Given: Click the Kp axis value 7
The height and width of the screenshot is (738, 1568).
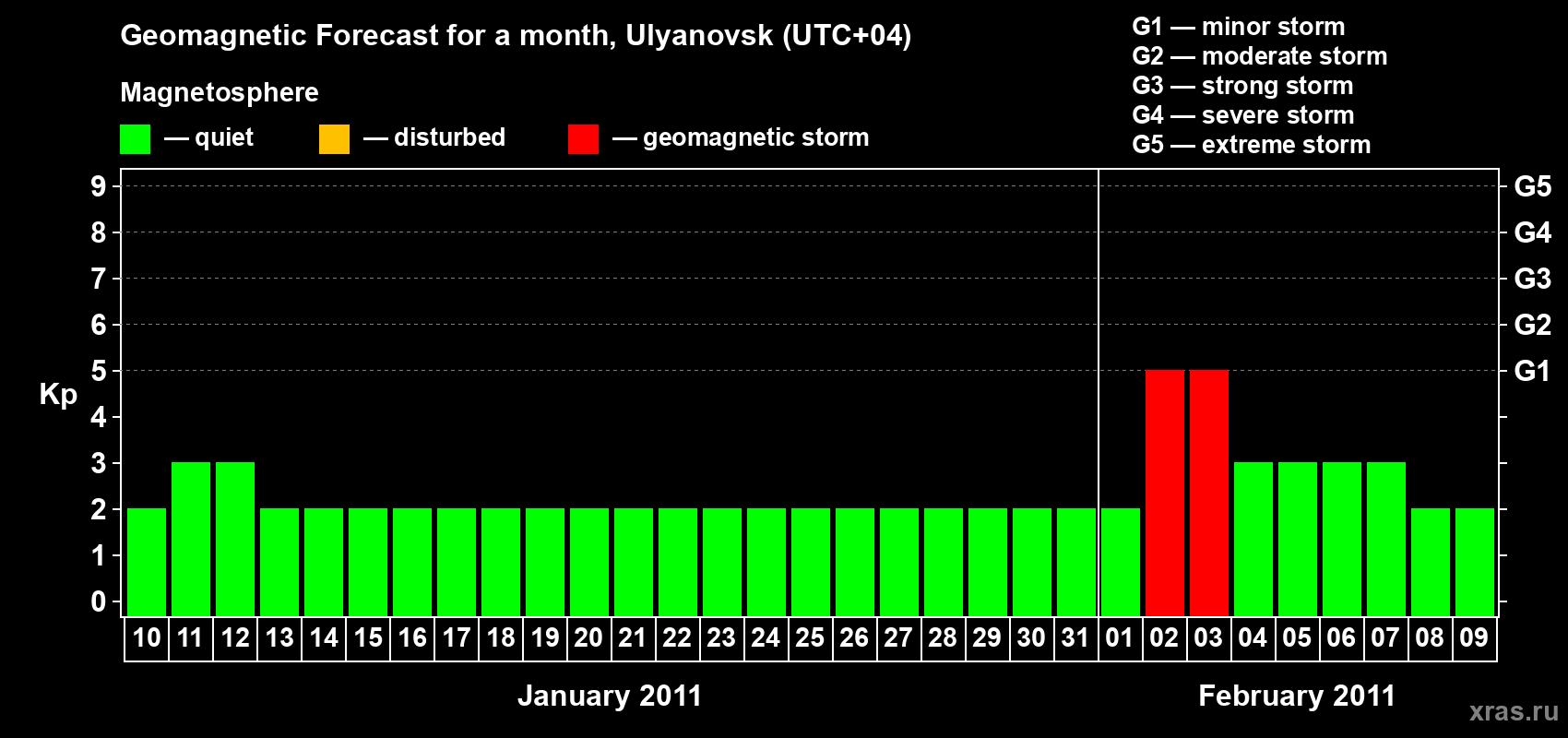Looking at the screenshot, I should (99, 279).
